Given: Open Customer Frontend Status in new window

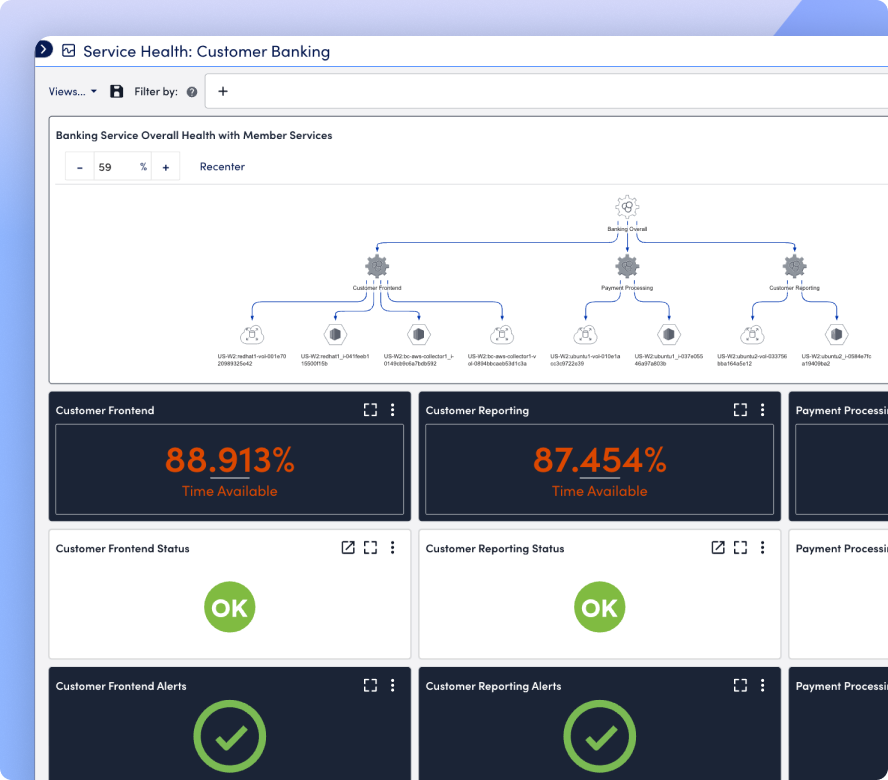Looking at the screenshot, I should [348, 547].
